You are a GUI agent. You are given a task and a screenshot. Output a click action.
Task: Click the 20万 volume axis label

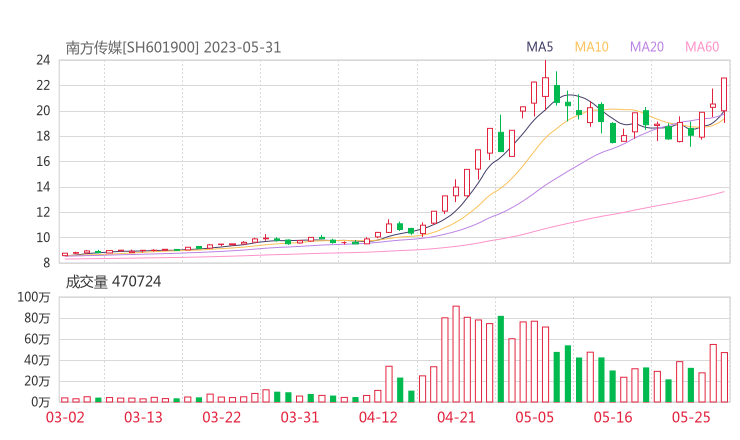coord(37,381)
